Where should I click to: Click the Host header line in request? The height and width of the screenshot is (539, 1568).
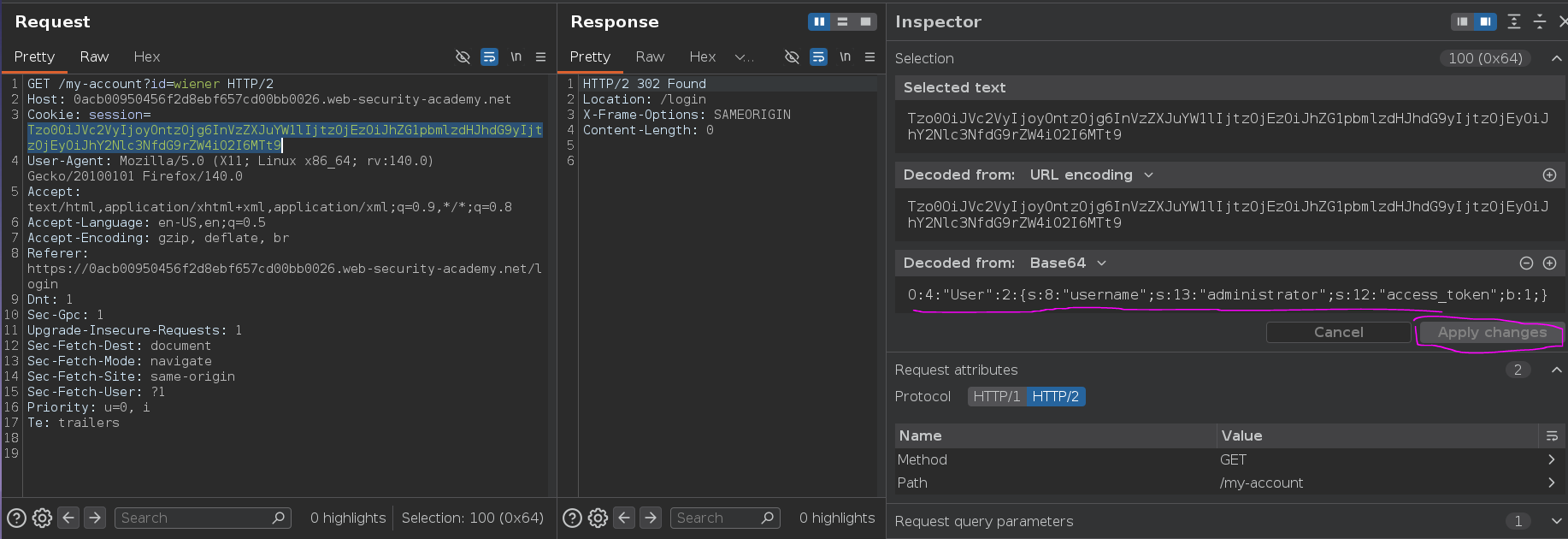pyautogui.click(x=269, y=99)
